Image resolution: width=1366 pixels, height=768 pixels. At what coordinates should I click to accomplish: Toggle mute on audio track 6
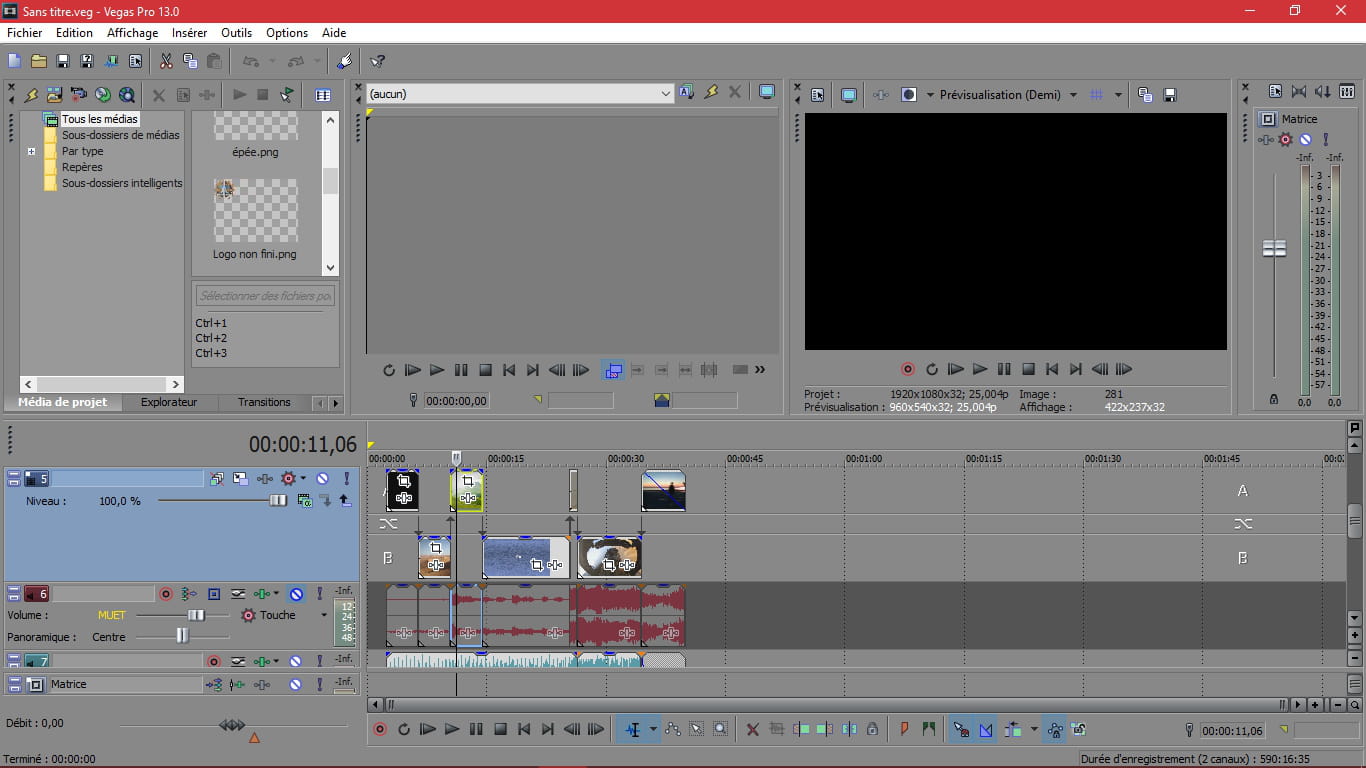click(x=296, y=594)
